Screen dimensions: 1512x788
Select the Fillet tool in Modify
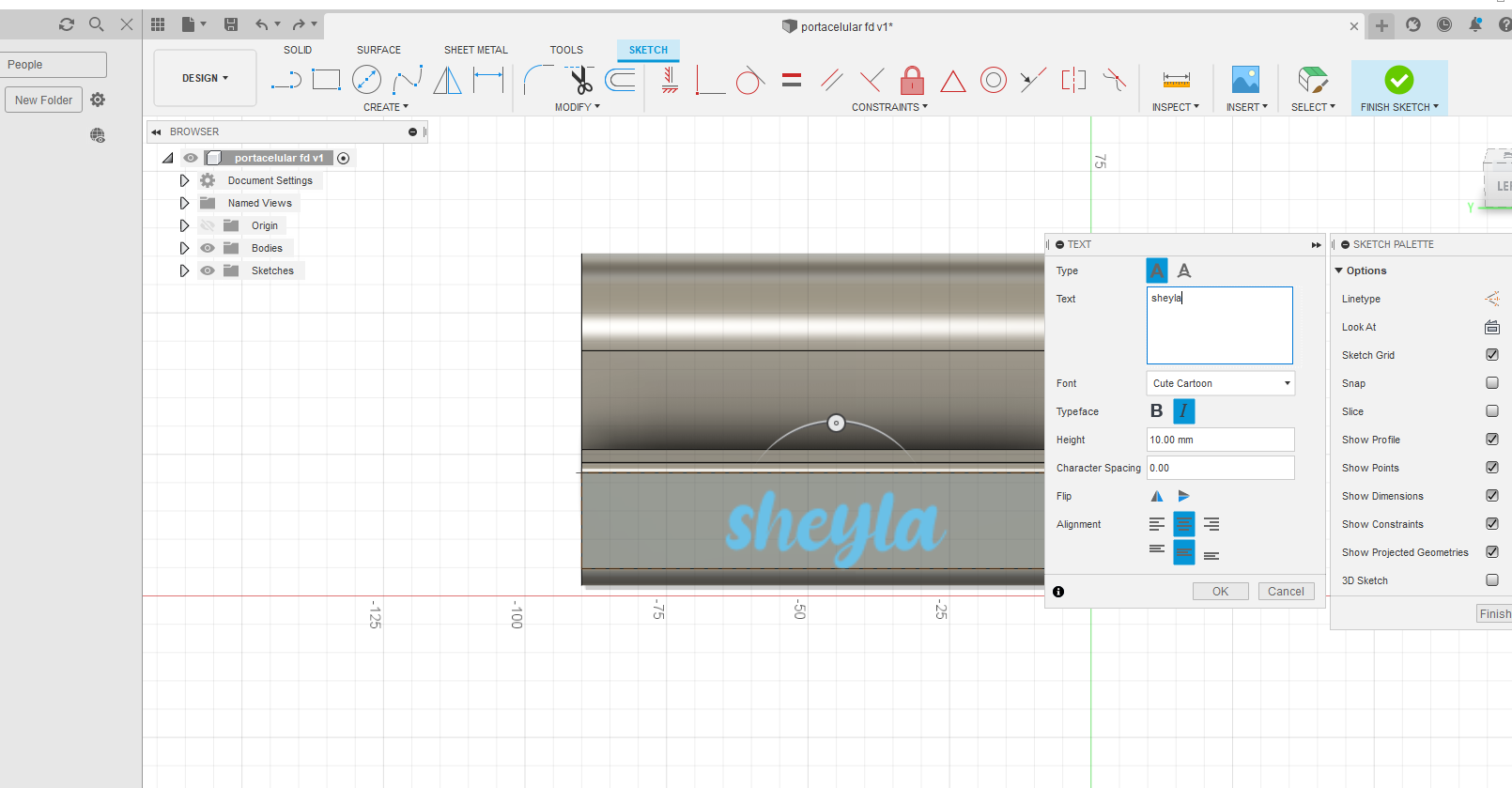(538, 80)
